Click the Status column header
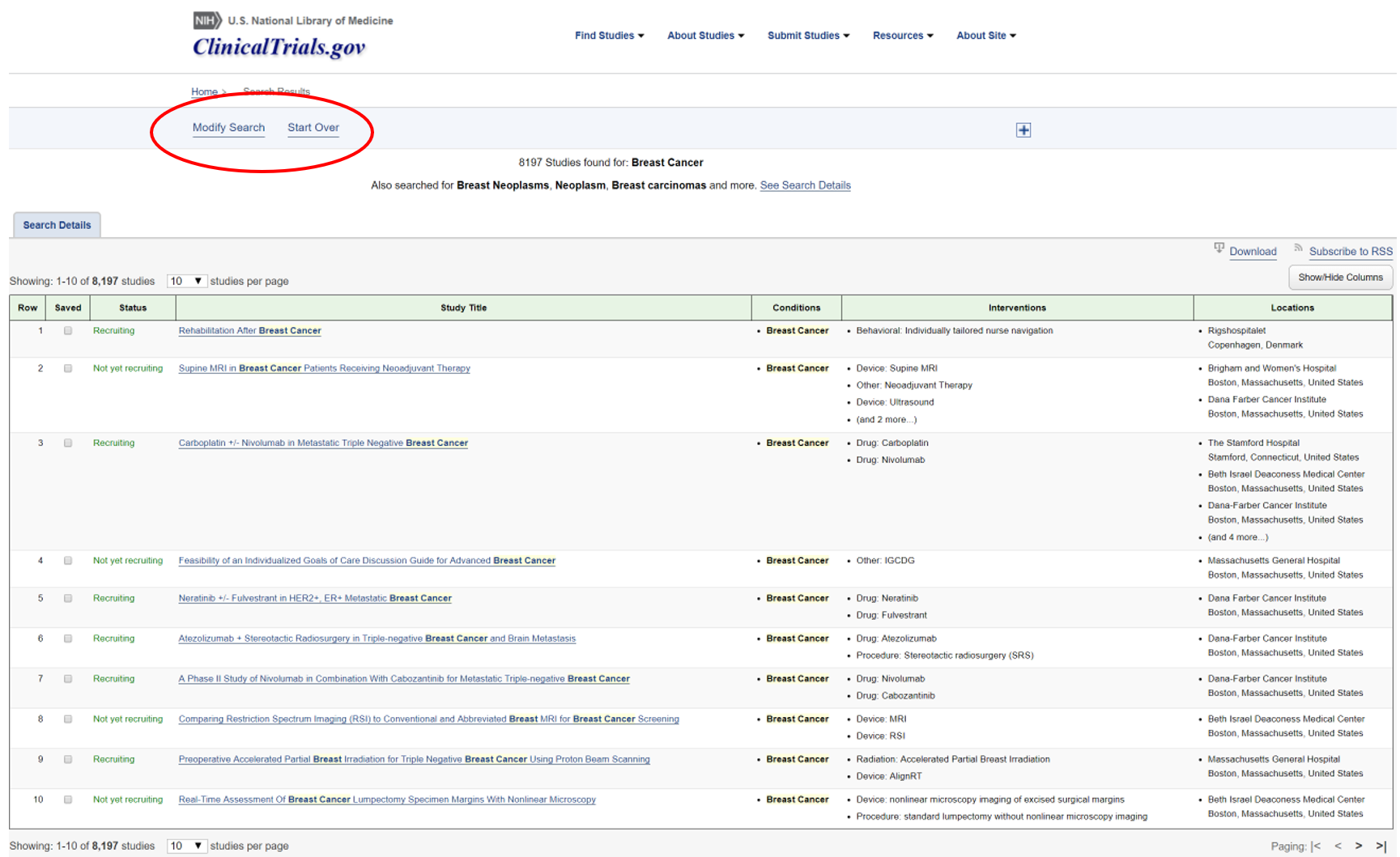 pos(133,308)
